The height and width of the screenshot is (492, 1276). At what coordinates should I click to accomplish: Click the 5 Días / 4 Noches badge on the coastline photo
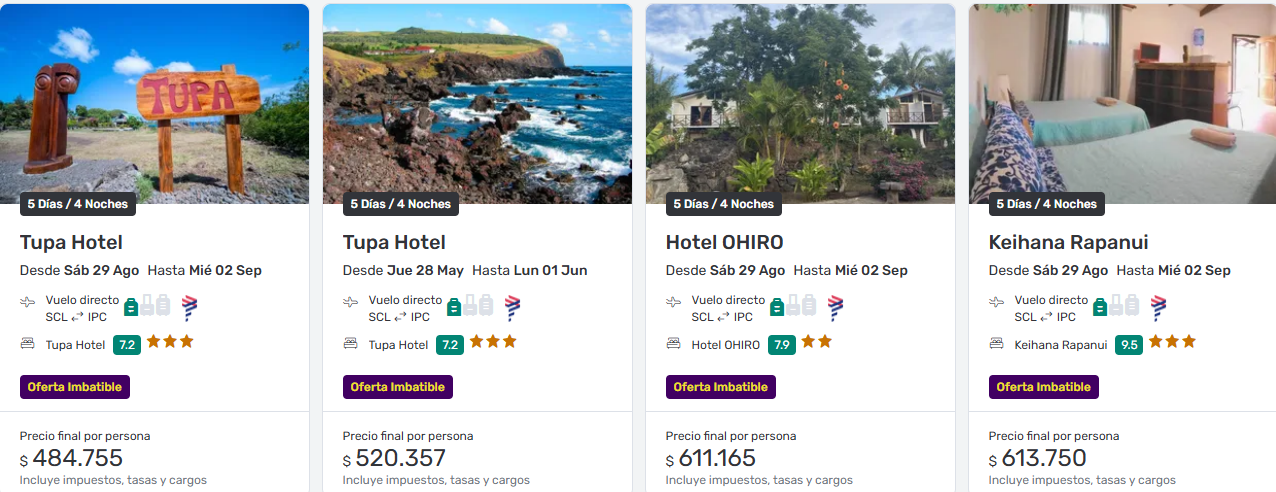point(400,204)
